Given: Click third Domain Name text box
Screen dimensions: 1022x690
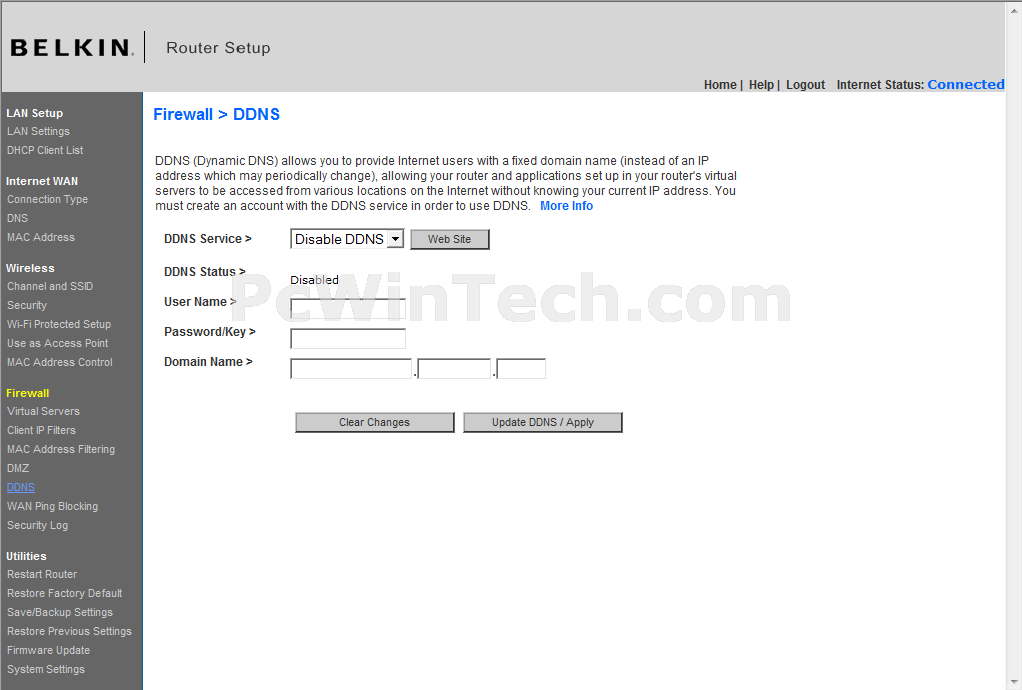Looking at the screenshot, I should click(x=521, y=369).
